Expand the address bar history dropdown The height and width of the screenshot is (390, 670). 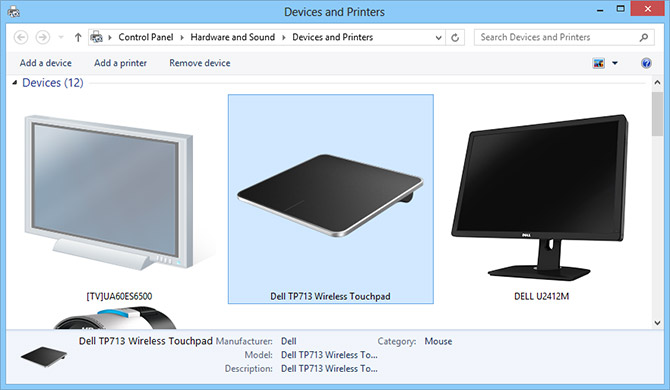tap(438, 38)
